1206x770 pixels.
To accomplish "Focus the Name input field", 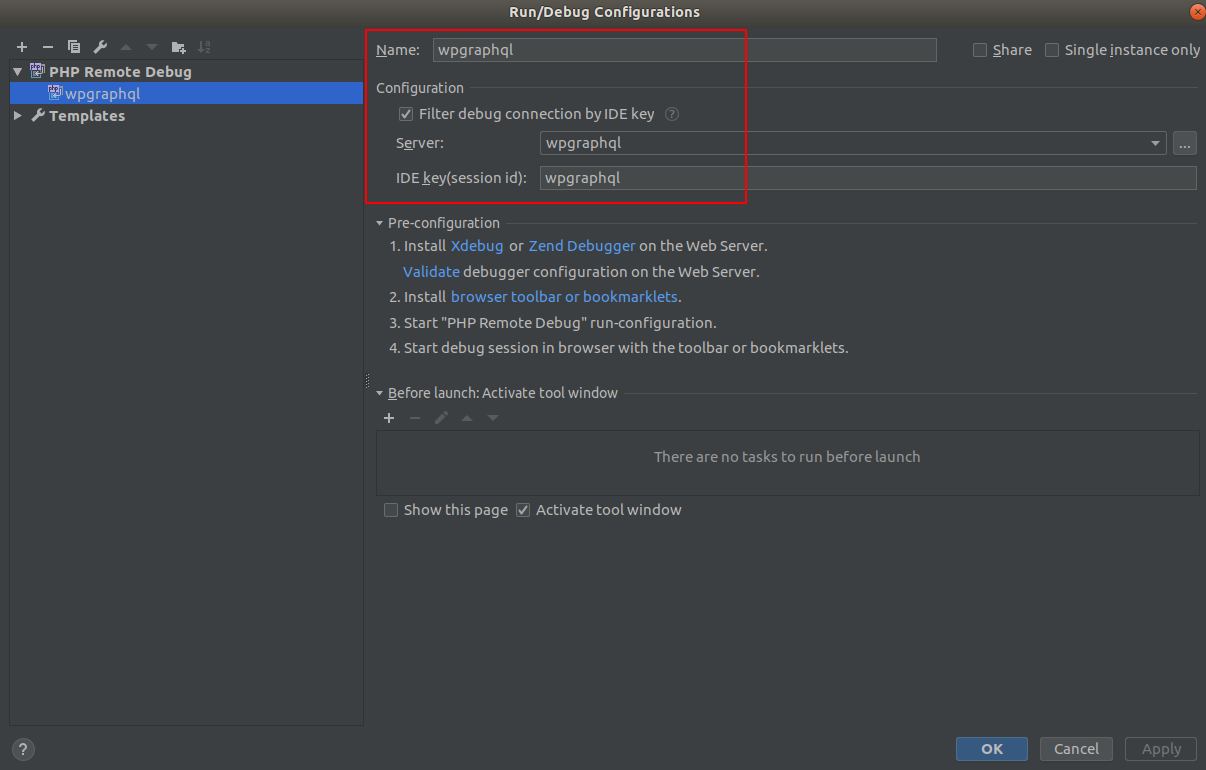I will click(x=685, y=50).
